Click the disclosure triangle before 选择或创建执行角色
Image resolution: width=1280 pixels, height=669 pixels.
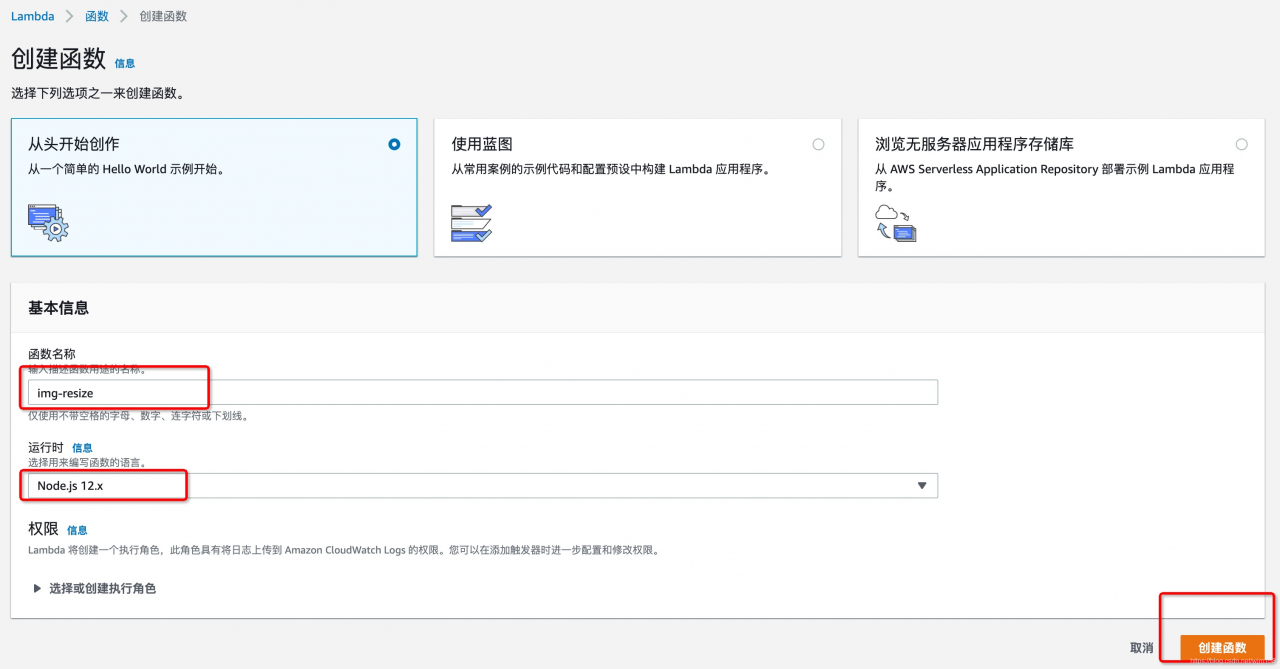[x=37, y=588]
